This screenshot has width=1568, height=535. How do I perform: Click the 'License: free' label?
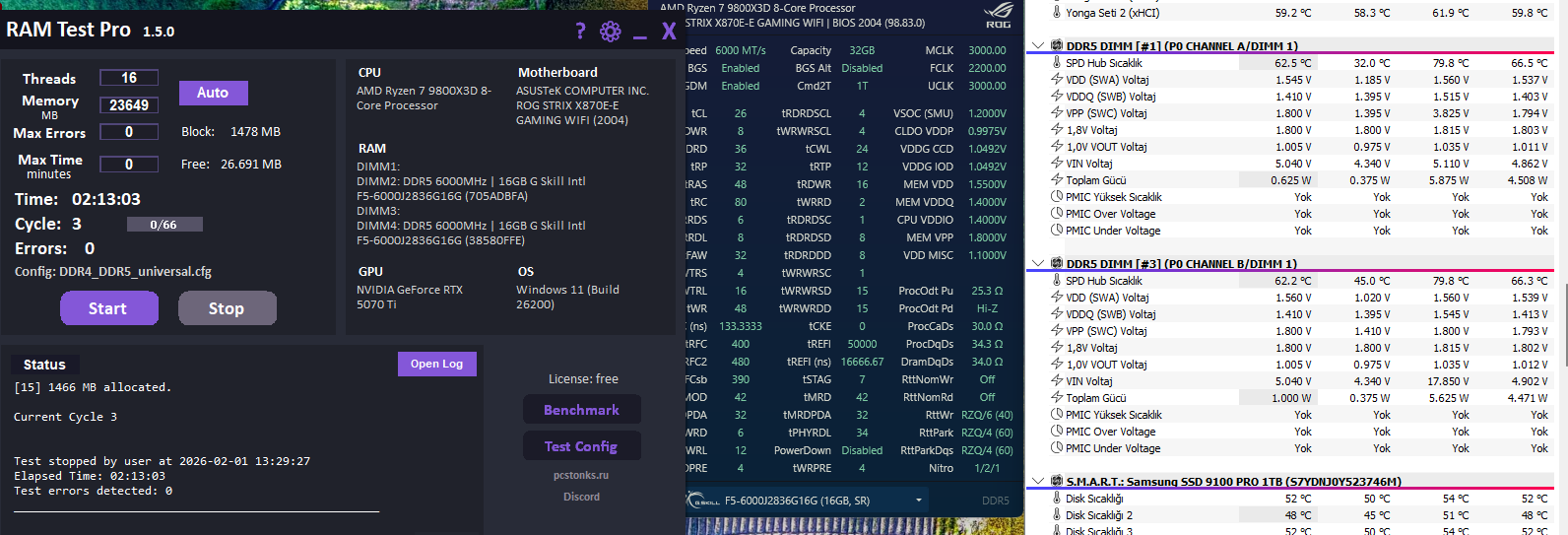583,378
